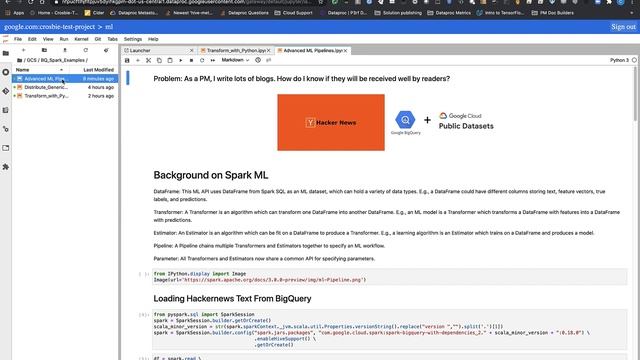This screenshot has height=360, width=640.
Task: Open the View menu
Action: 48,39
